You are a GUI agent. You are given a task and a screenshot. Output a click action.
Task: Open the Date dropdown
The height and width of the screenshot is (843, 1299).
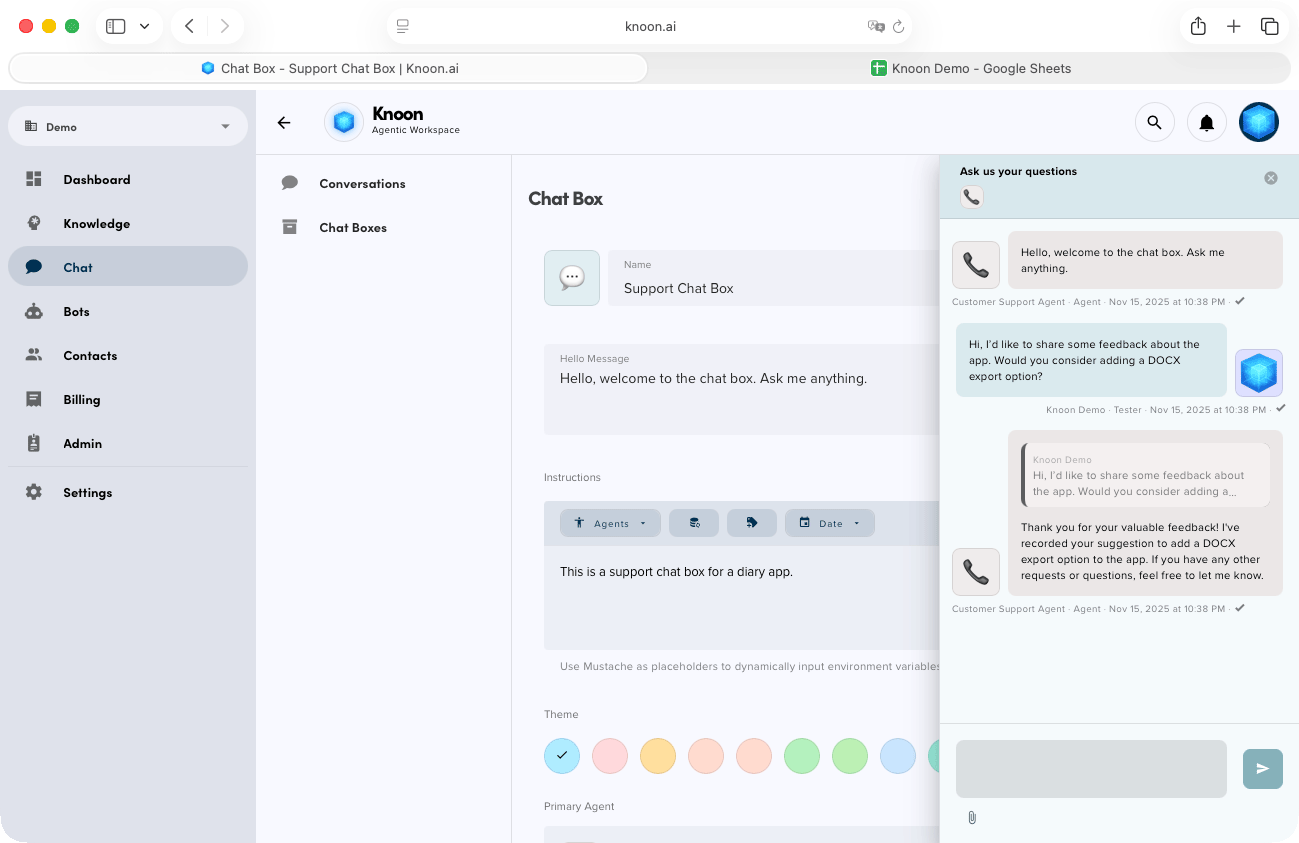tap(829, 522)
